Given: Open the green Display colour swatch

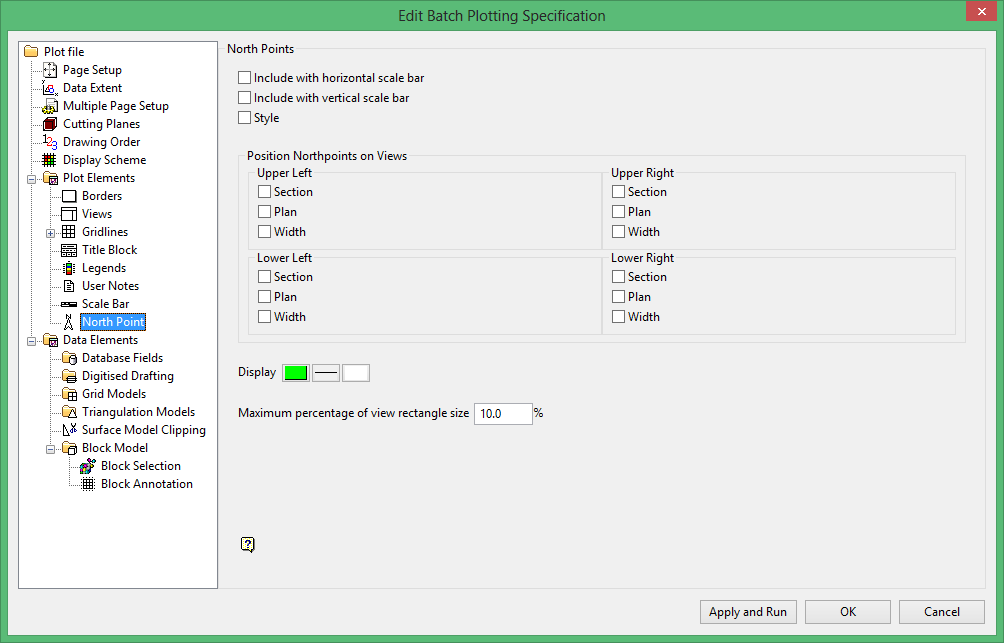Looking at the screenshot, I should click(296, 373).
